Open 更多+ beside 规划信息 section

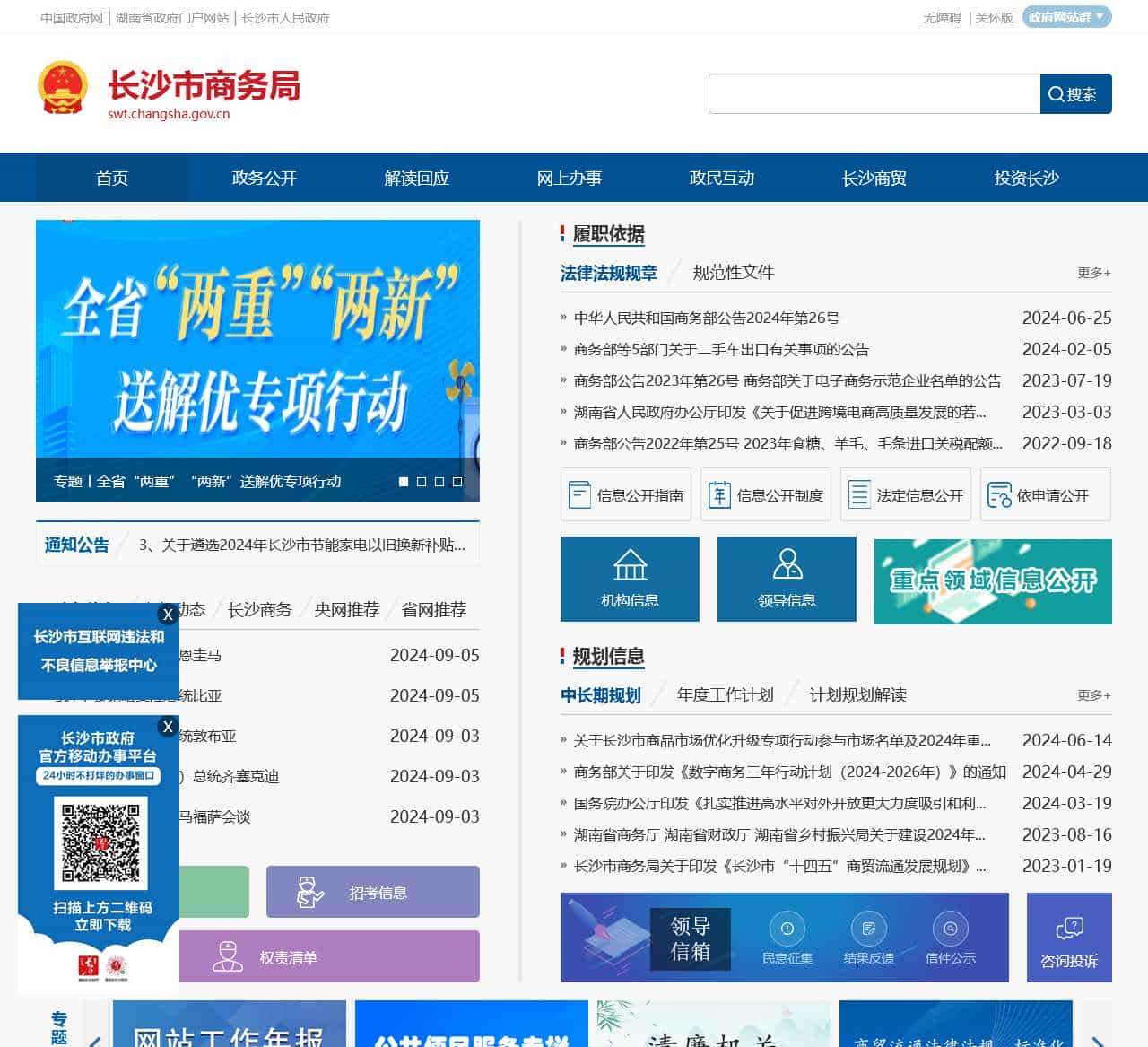point(1093,695)
